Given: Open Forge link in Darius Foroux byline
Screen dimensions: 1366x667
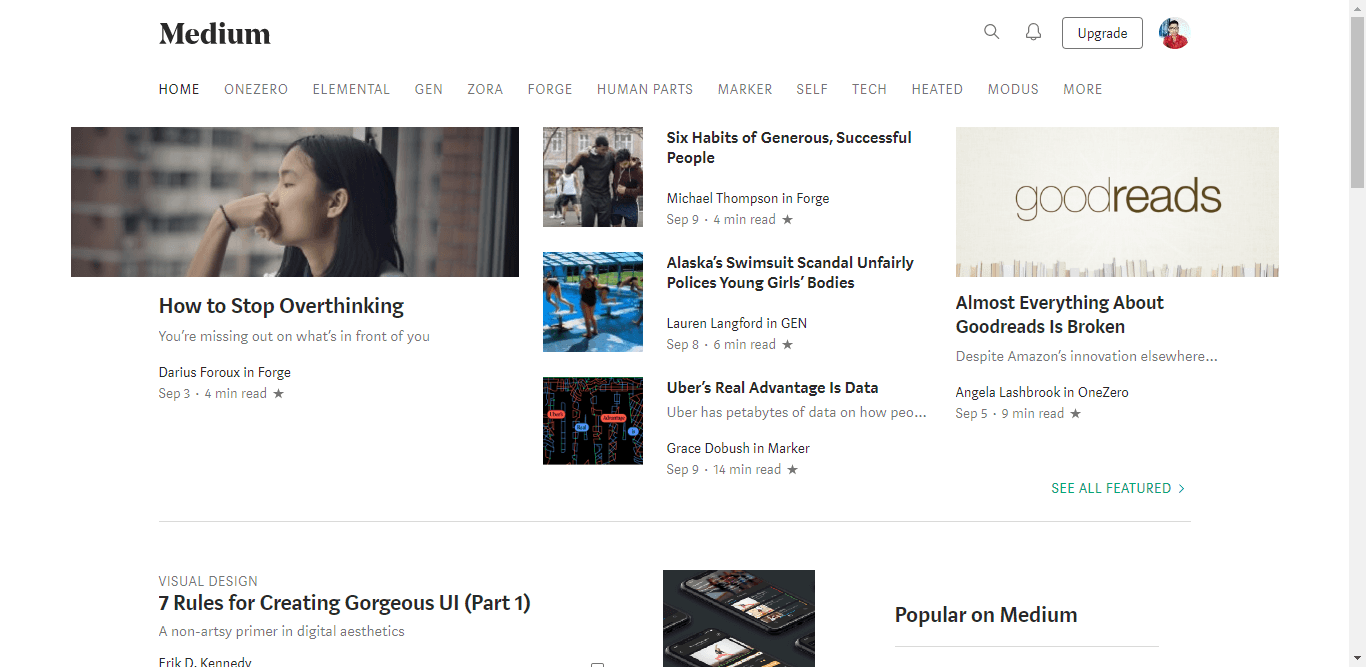Looking at the screenshot, I should click(274, 373).
